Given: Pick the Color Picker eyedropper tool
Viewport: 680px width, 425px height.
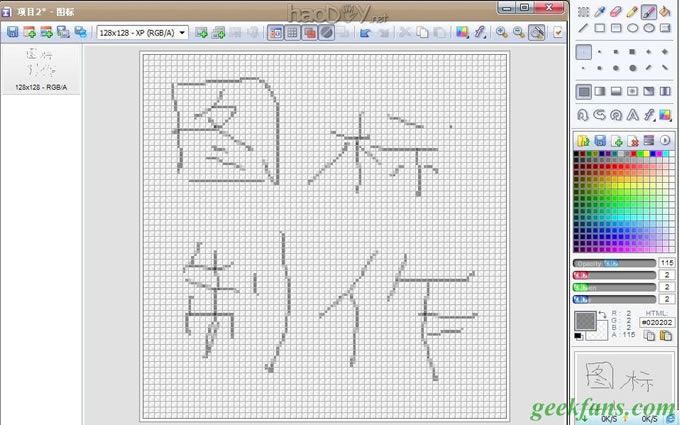Looking at the screenshot, I should tap(600, 12).
